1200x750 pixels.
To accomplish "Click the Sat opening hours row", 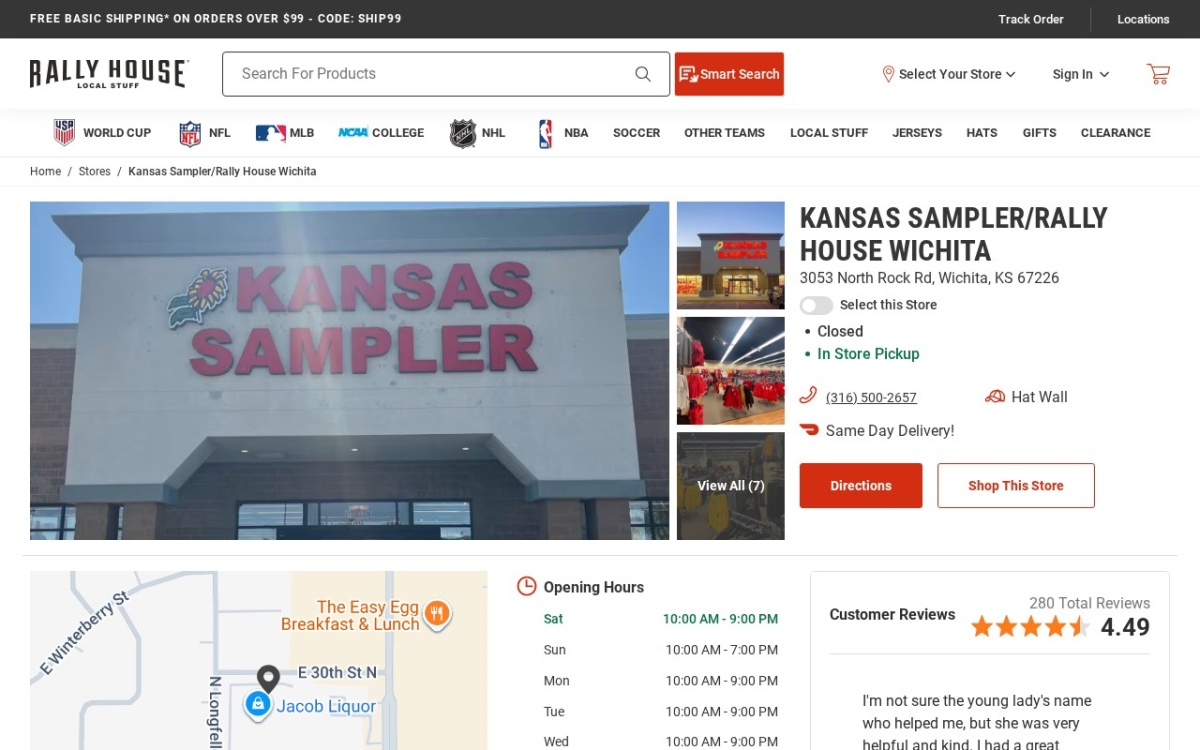I will [660, 619].
